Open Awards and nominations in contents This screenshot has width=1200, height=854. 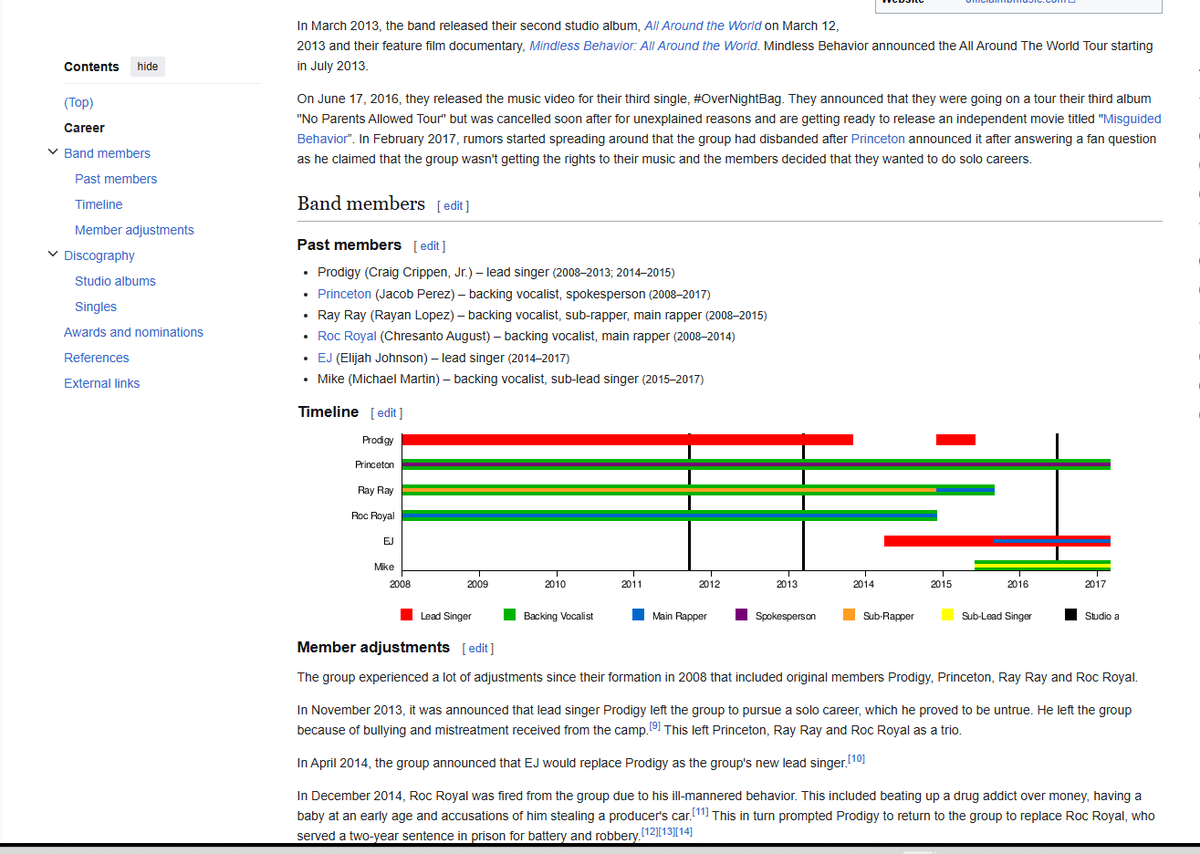coord(134,332)
